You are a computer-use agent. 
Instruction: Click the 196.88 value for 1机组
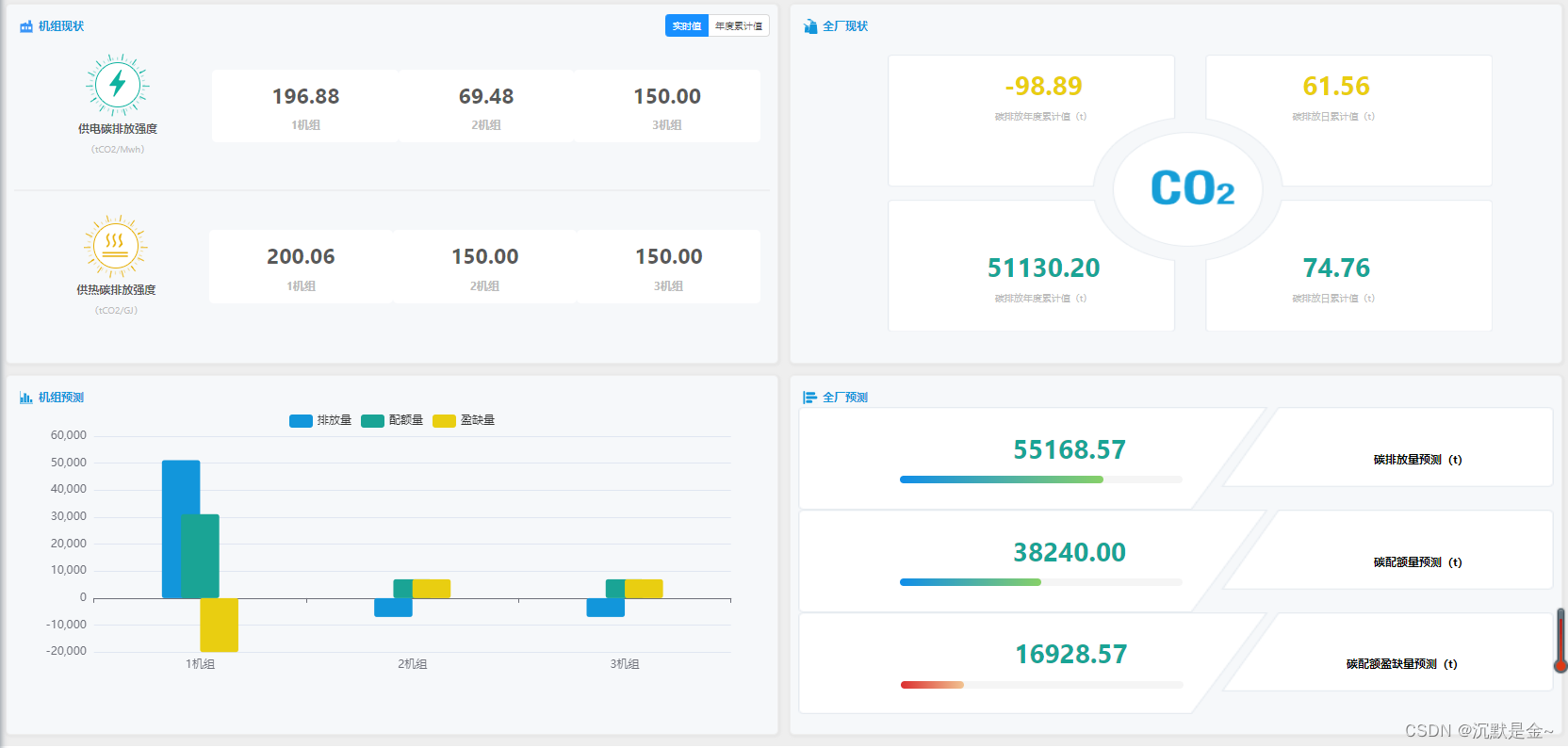tap(305, 97)
